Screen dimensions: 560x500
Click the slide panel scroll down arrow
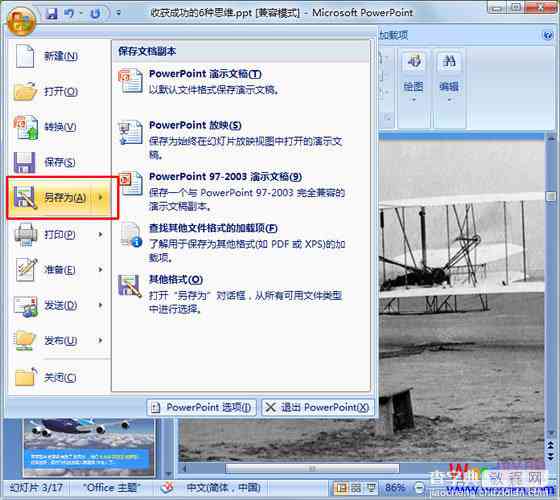[168, 475]
